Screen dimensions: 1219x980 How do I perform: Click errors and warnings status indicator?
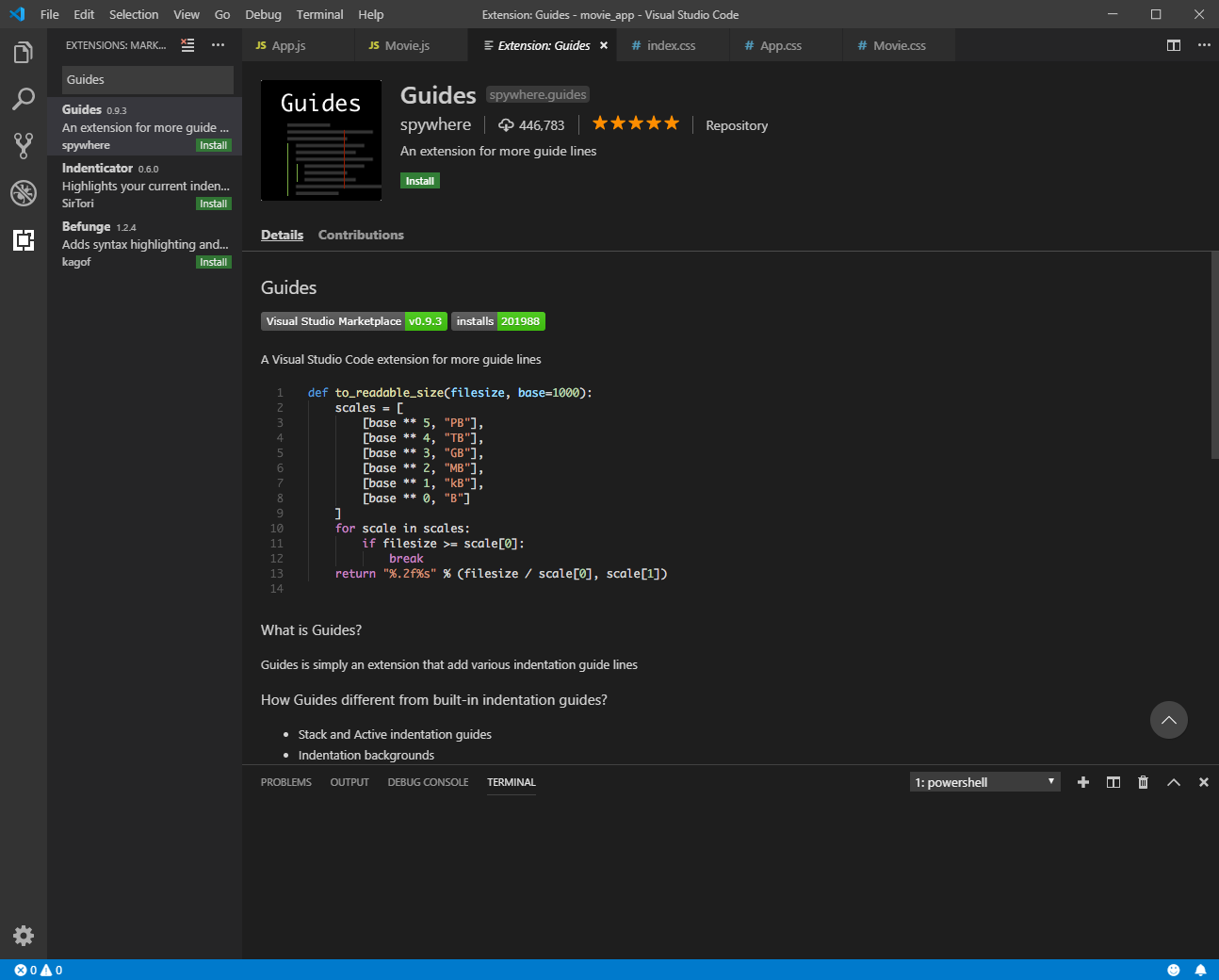coord(39,970)
